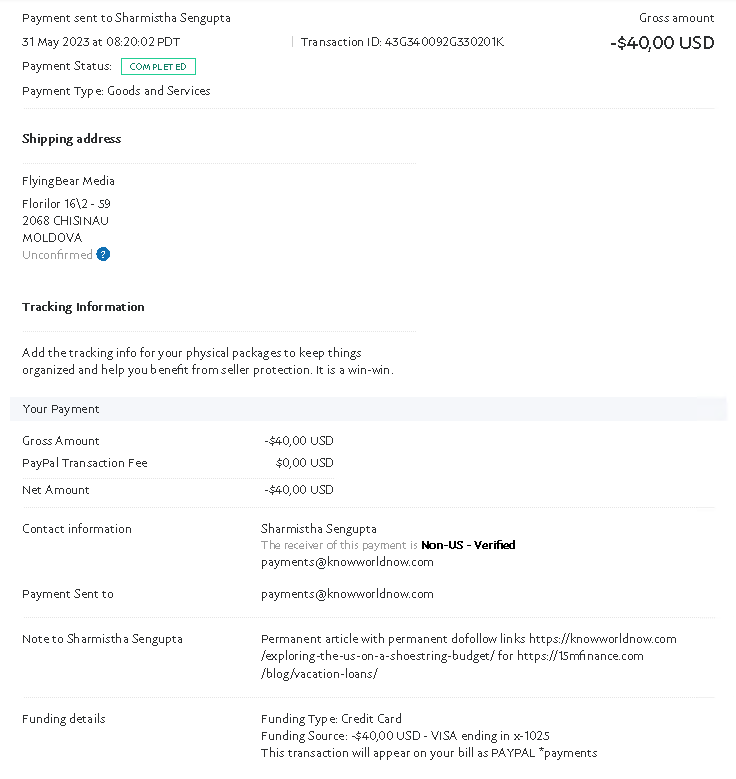The width and height of the screenshot is (736, 779).
Task: Click the recipient name Sharmistha Sengupta in contact info
Action: click(319, 529)
